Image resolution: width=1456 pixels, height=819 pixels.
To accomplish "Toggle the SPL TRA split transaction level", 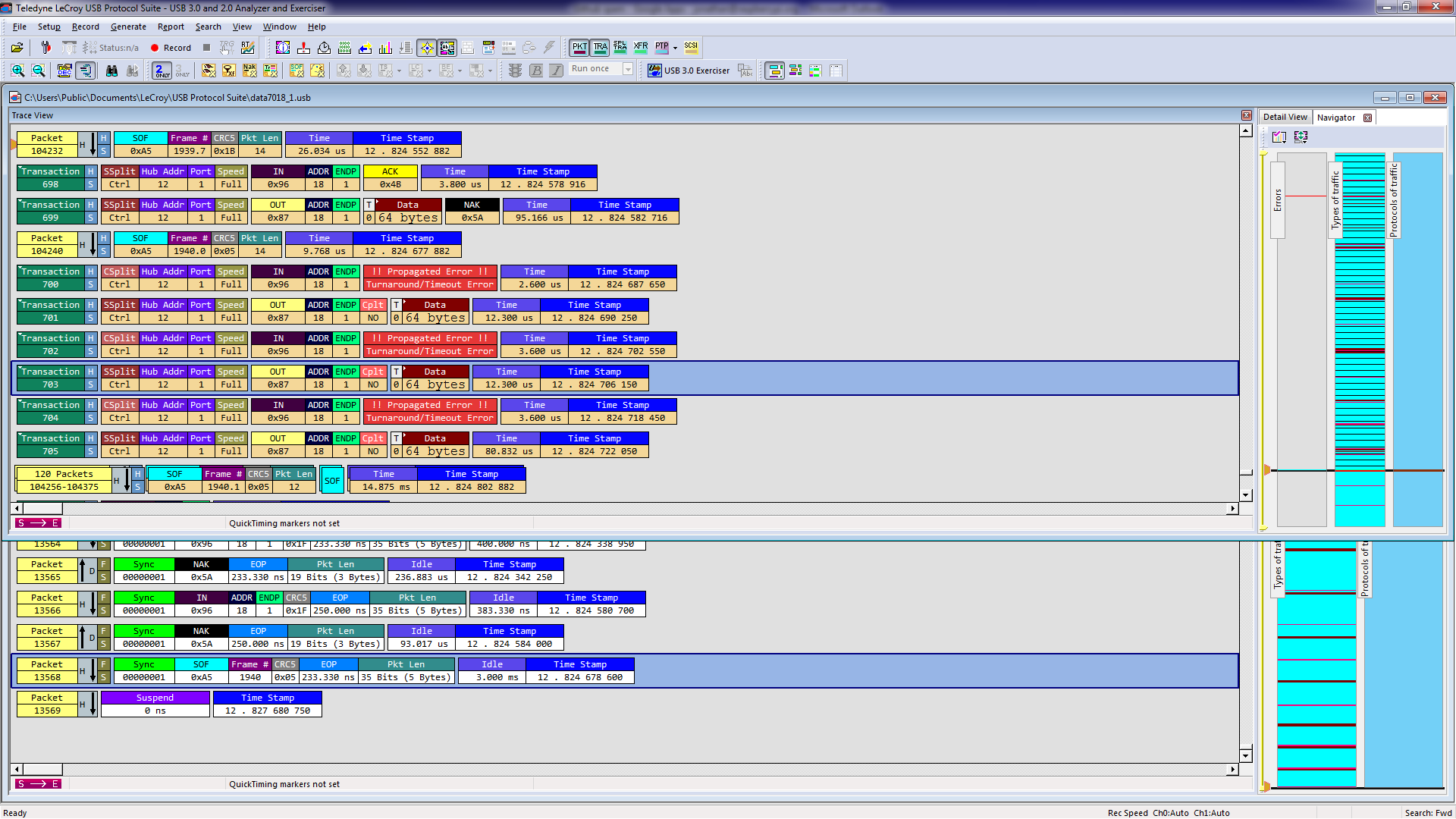I will point(620,48).
